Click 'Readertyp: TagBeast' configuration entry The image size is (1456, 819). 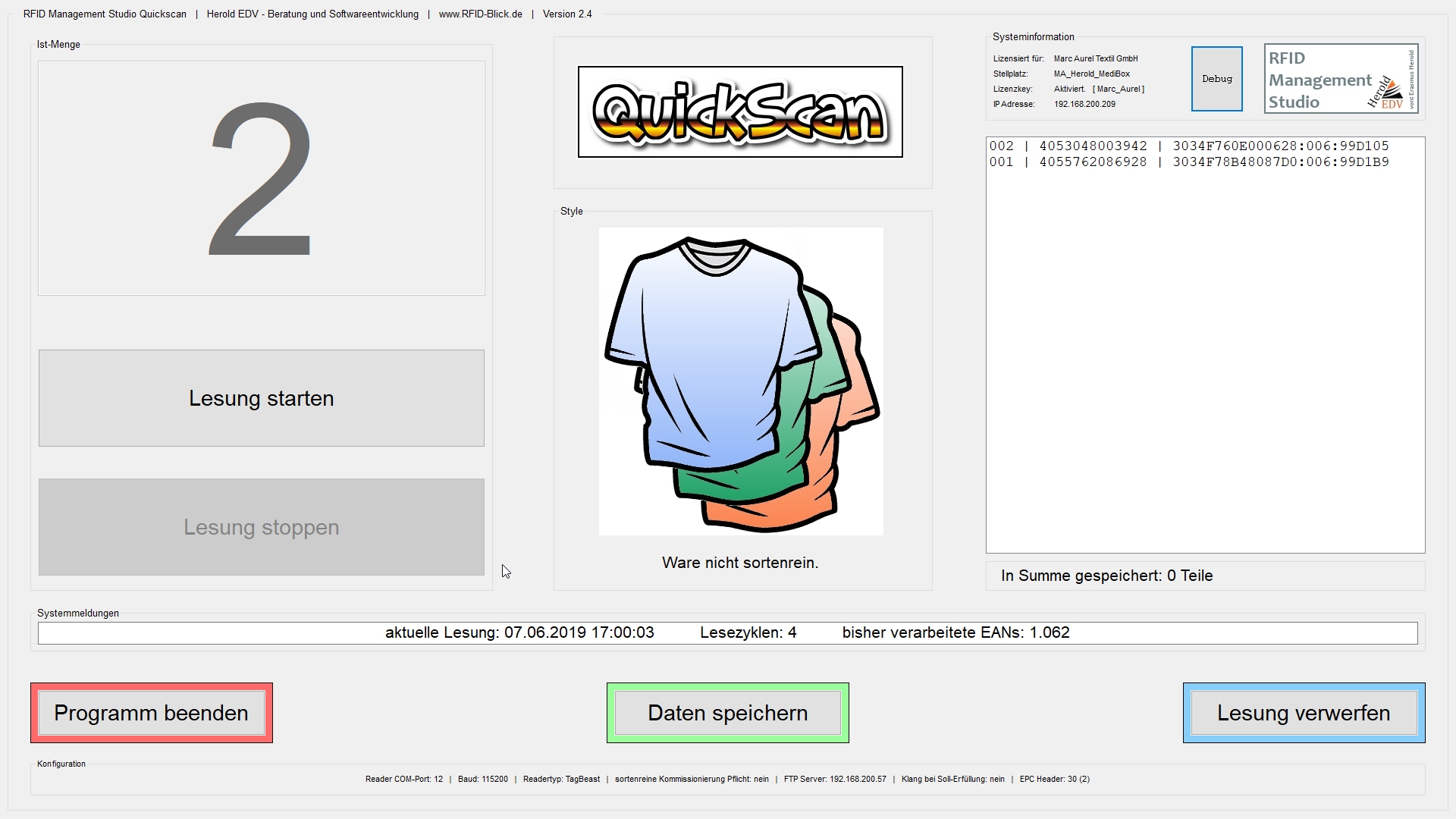(561, 779)
